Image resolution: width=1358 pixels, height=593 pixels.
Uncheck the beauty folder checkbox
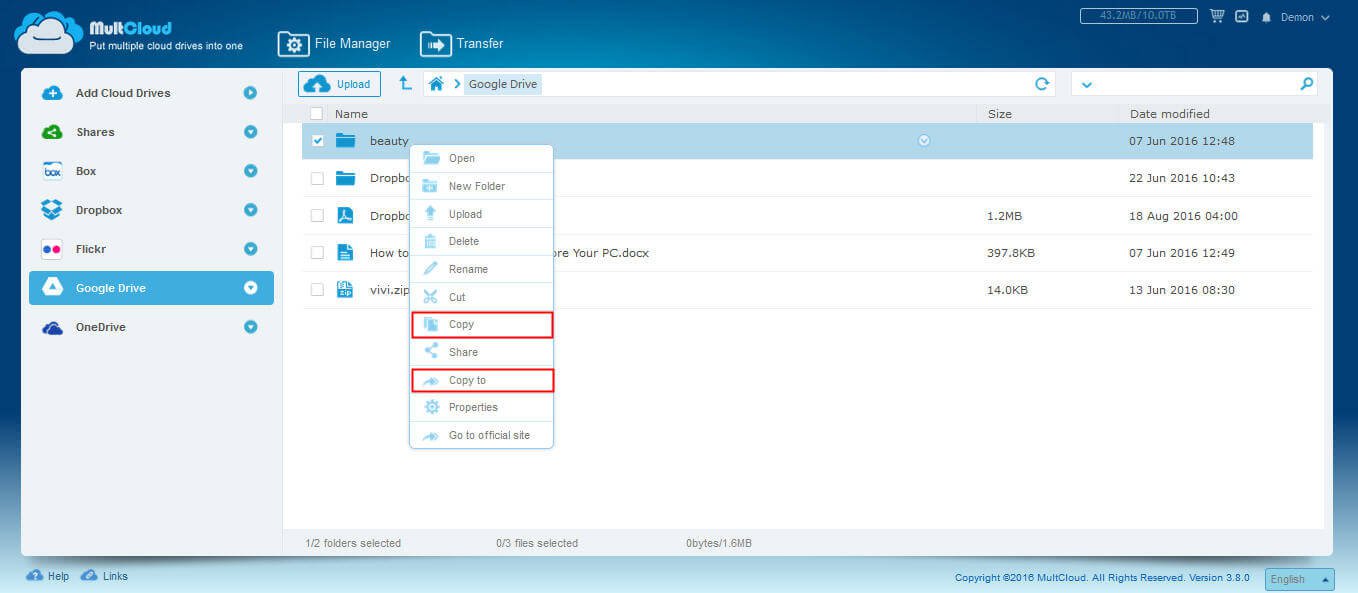coord(317,140)
